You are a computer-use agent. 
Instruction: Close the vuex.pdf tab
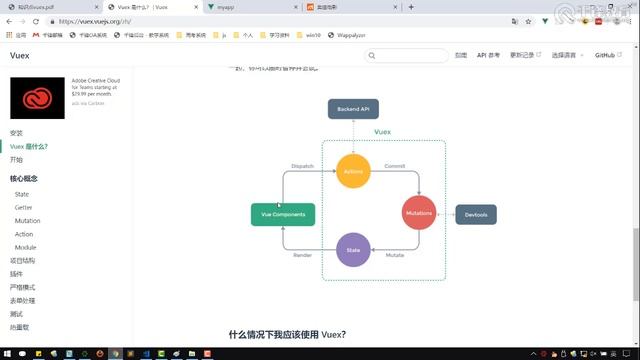click(97, 7)
